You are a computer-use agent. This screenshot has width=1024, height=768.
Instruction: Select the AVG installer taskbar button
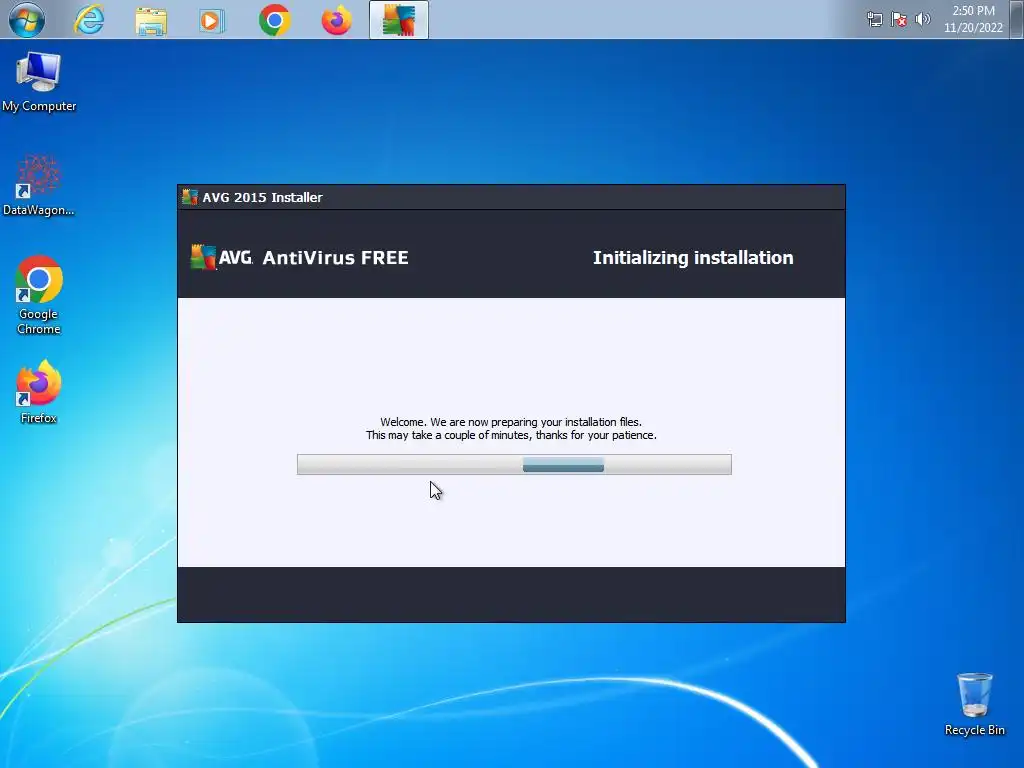tap(399, 20)
